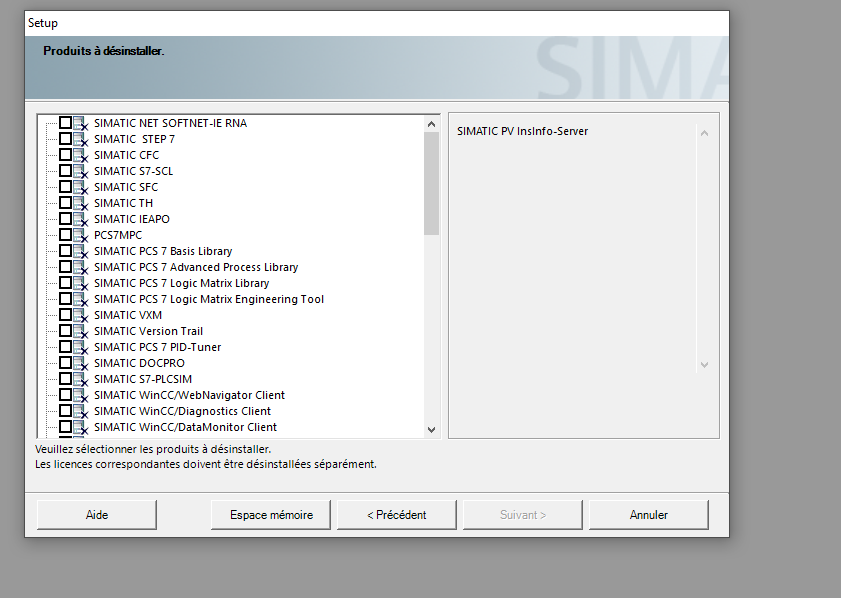Select SIMATIC PCS 7 Logic Matrix Engineering Tool
The width and height of the screenshot is (841, 598).
pos(209,299)
